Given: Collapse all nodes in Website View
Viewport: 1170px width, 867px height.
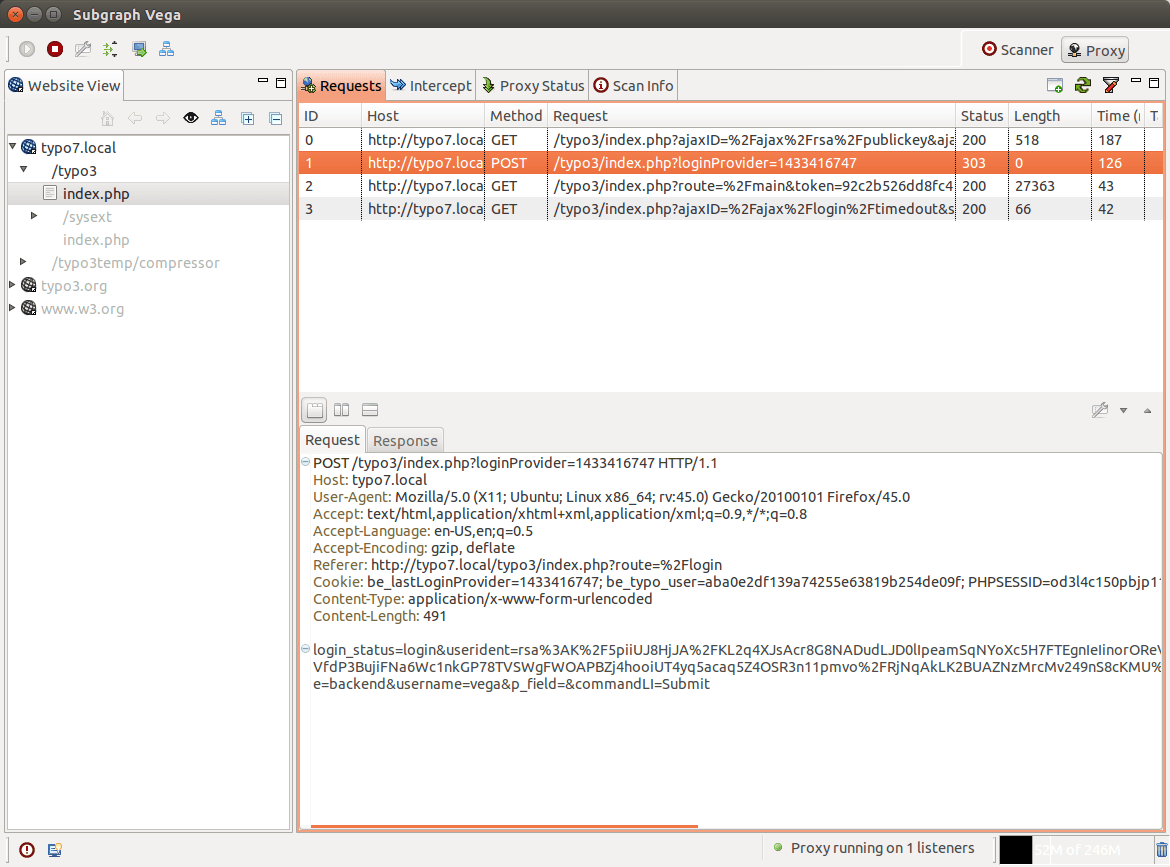Looking at the screenshot, I should 275,119.
